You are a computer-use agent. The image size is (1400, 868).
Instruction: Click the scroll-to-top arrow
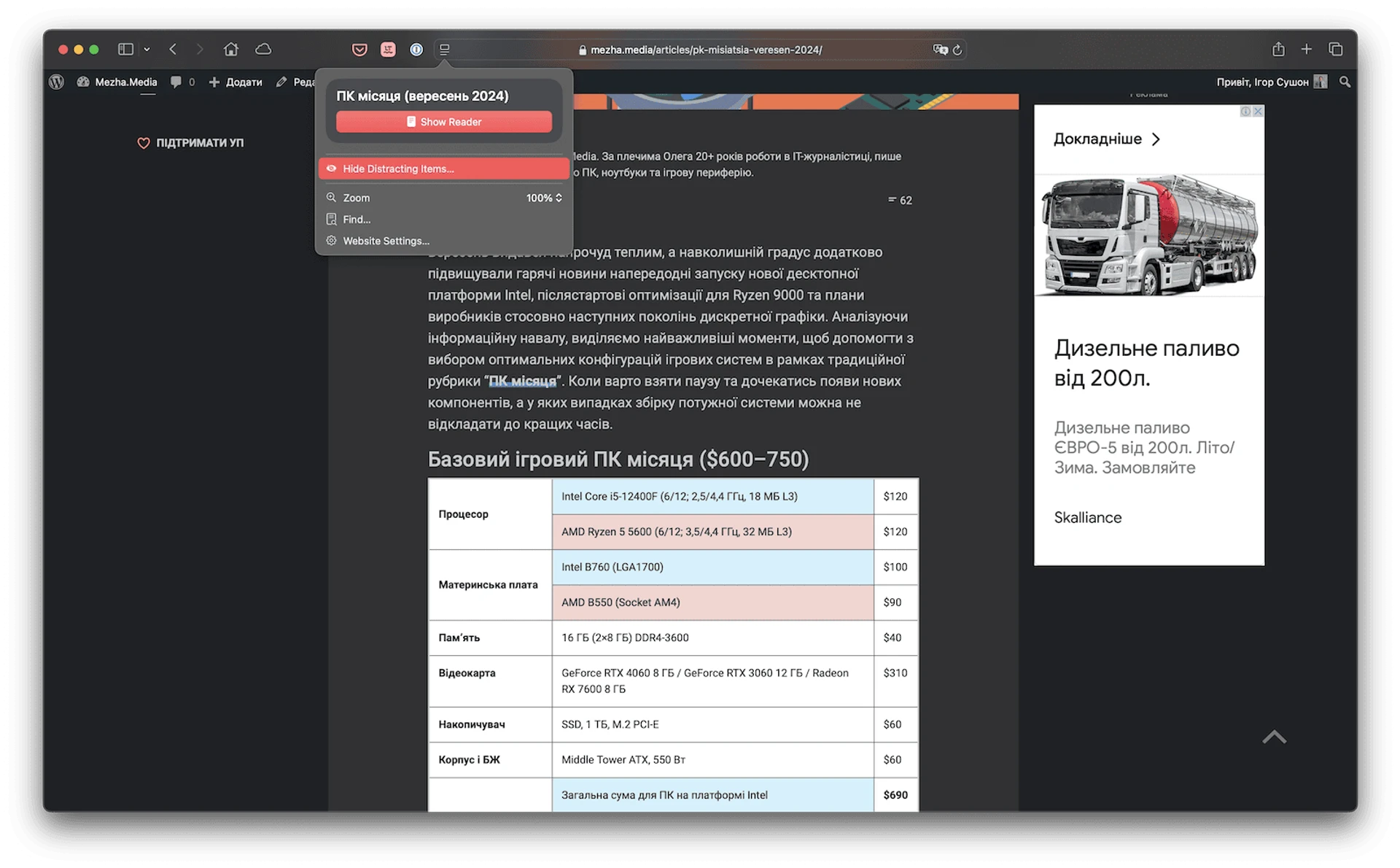[1274, 737]
